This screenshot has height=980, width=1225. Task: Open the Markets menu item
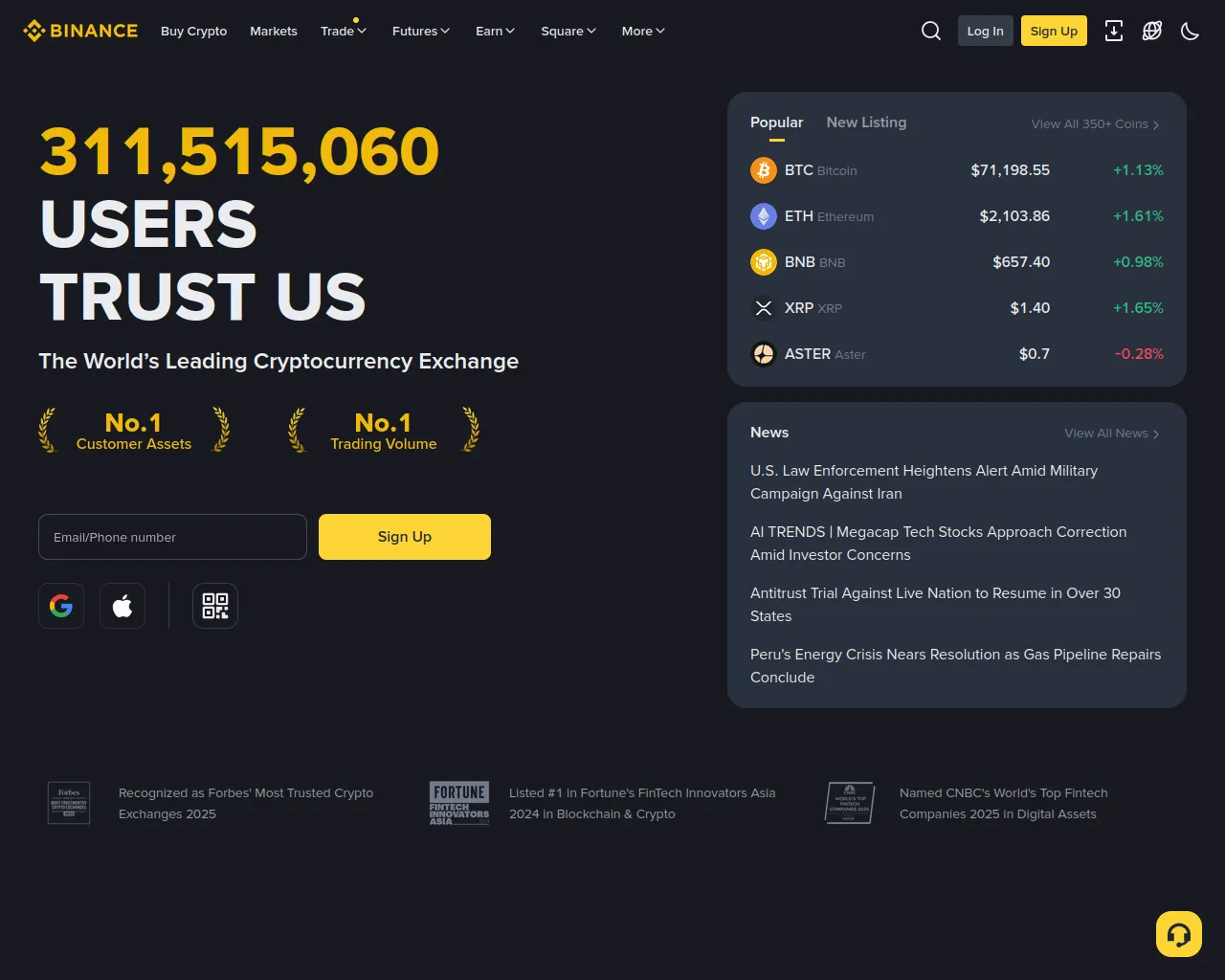[274, 31]
